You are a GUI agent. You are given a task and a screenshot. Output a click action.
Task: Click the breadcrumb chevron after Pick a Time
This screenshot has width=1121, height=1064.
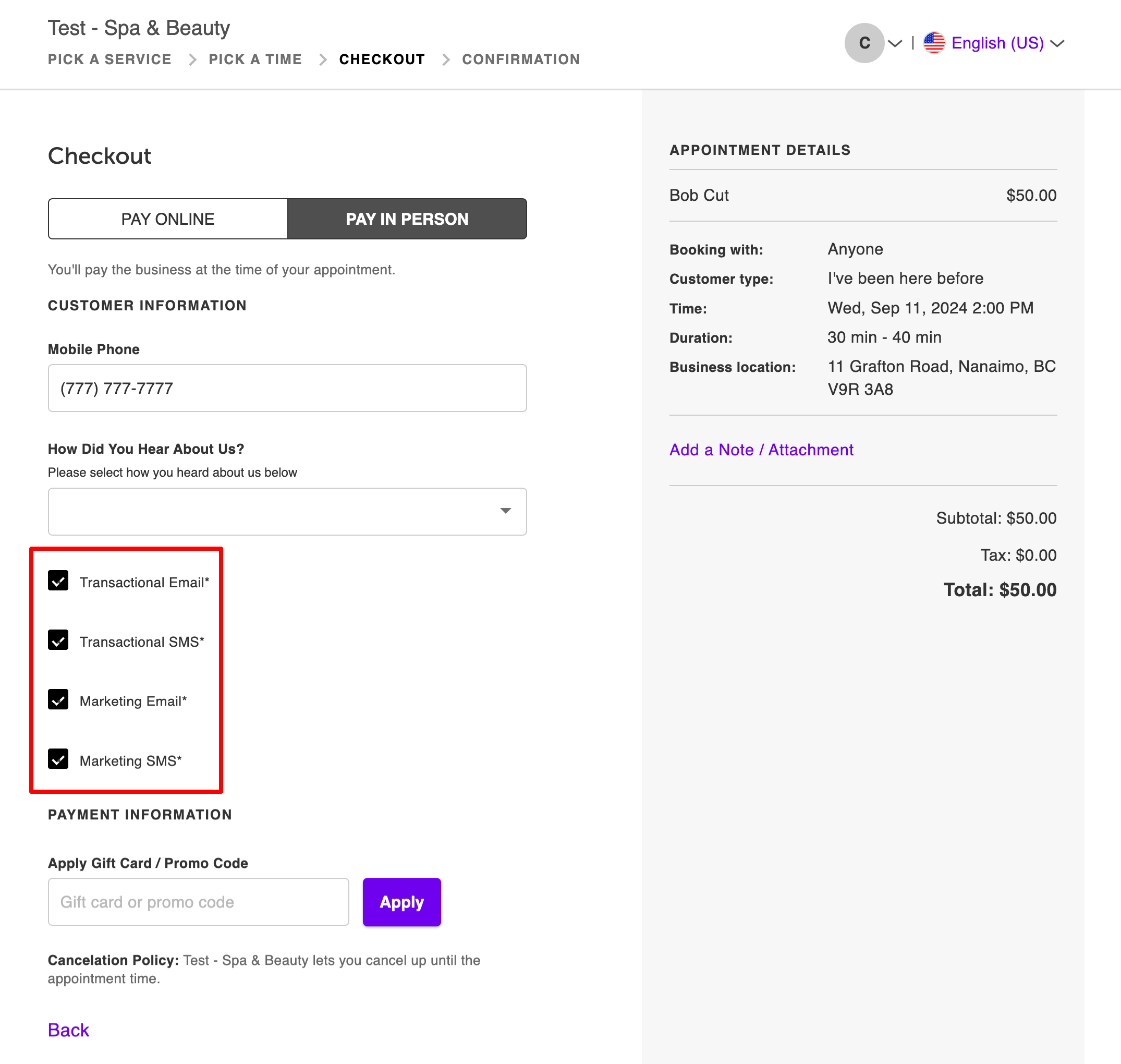[323, 59]
